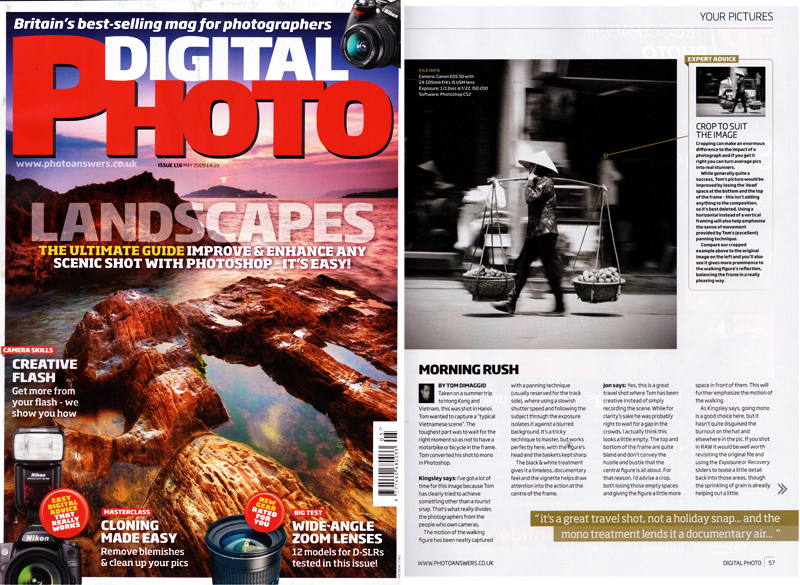800x585 pixels.
Task: Click the Nikon flash unit picture
Action: coord(39,467)
